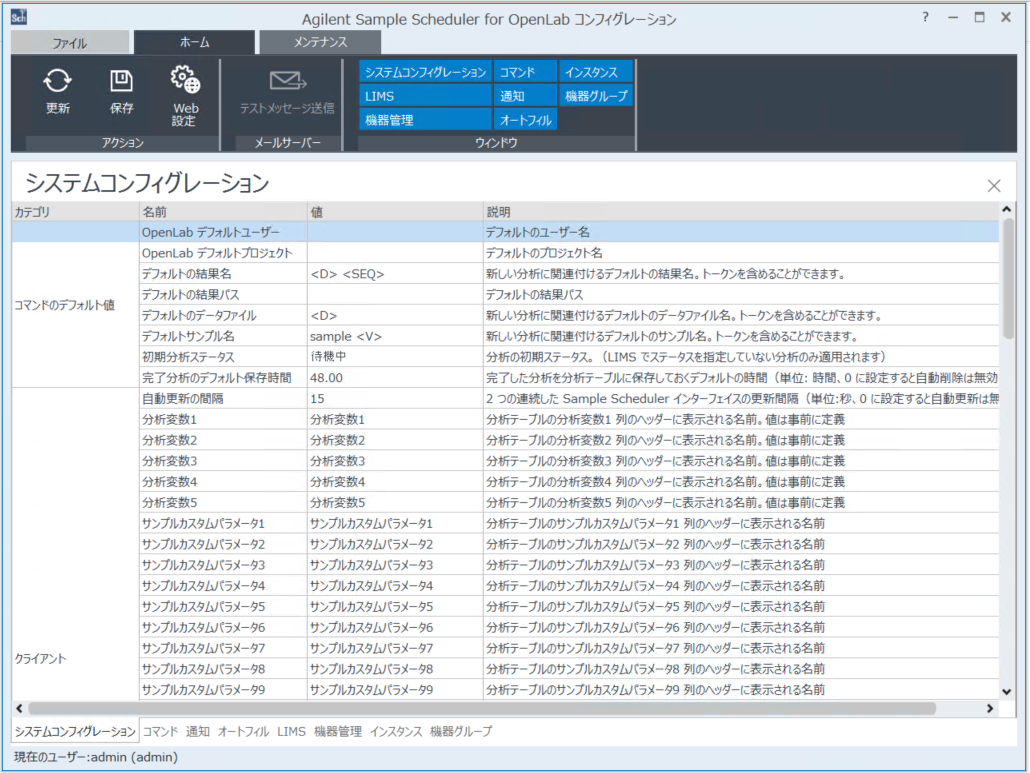This screenshot has width=1030, height=773.
Task: Click the デフォルトのユーザー名 description cell
Action: [x=741, y=232]
